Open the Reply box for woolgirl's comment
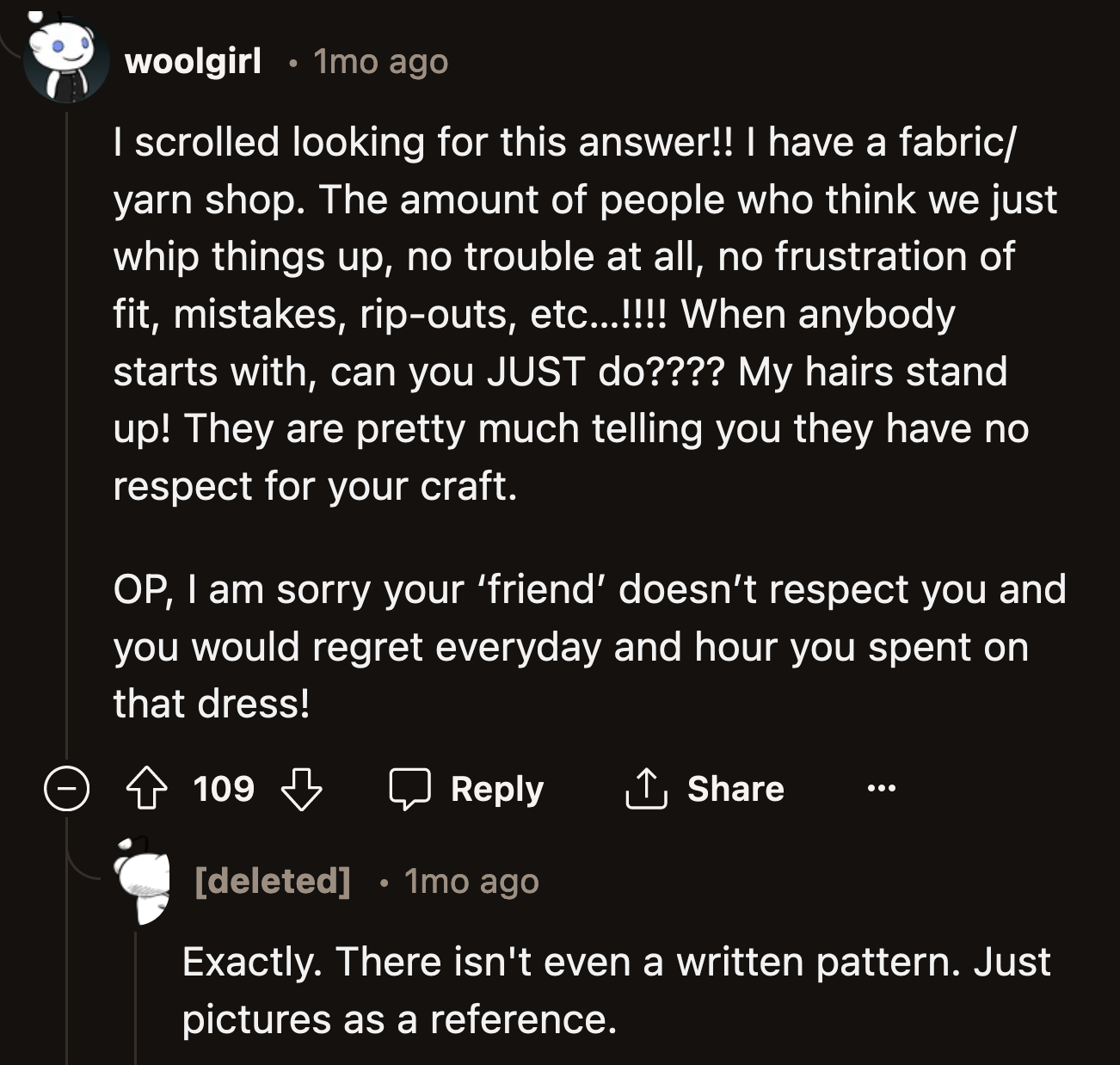1120x1065 pixels. pos(469,788)
